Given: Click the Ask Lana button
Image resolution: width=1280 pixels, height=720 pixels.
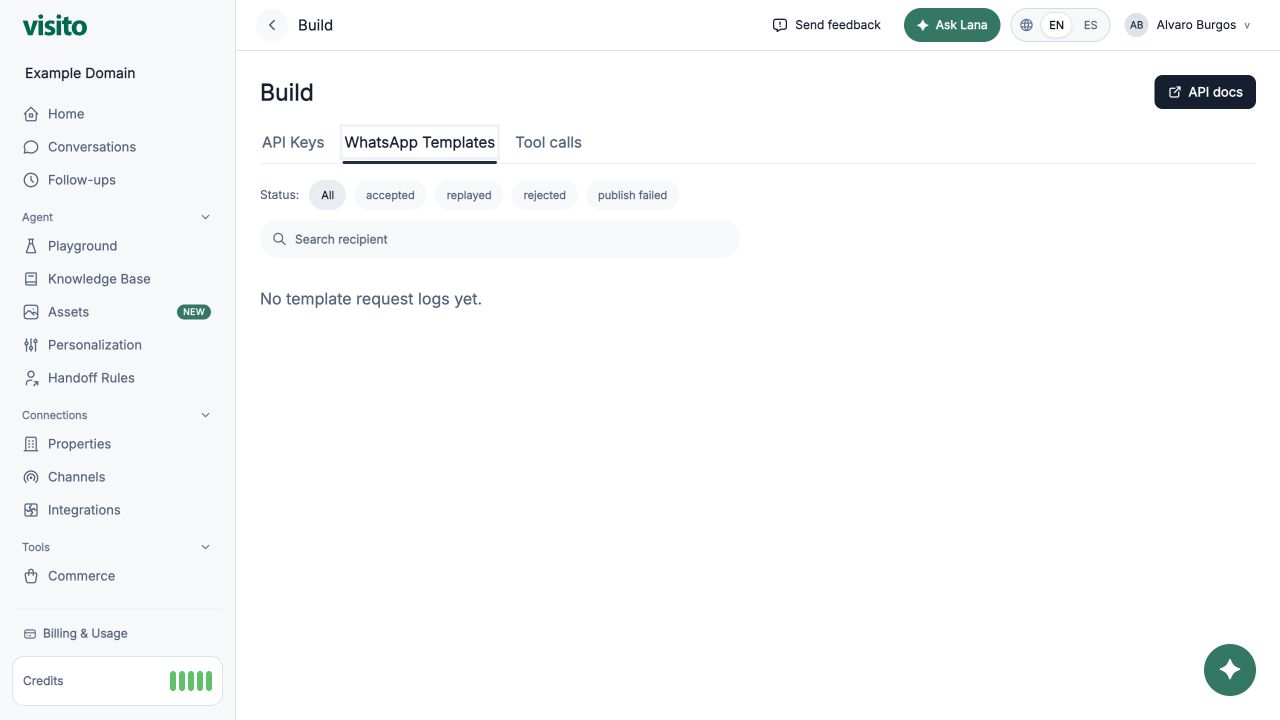Looking at the screenshot, I should pyautogui.click(x=952, y=25).
